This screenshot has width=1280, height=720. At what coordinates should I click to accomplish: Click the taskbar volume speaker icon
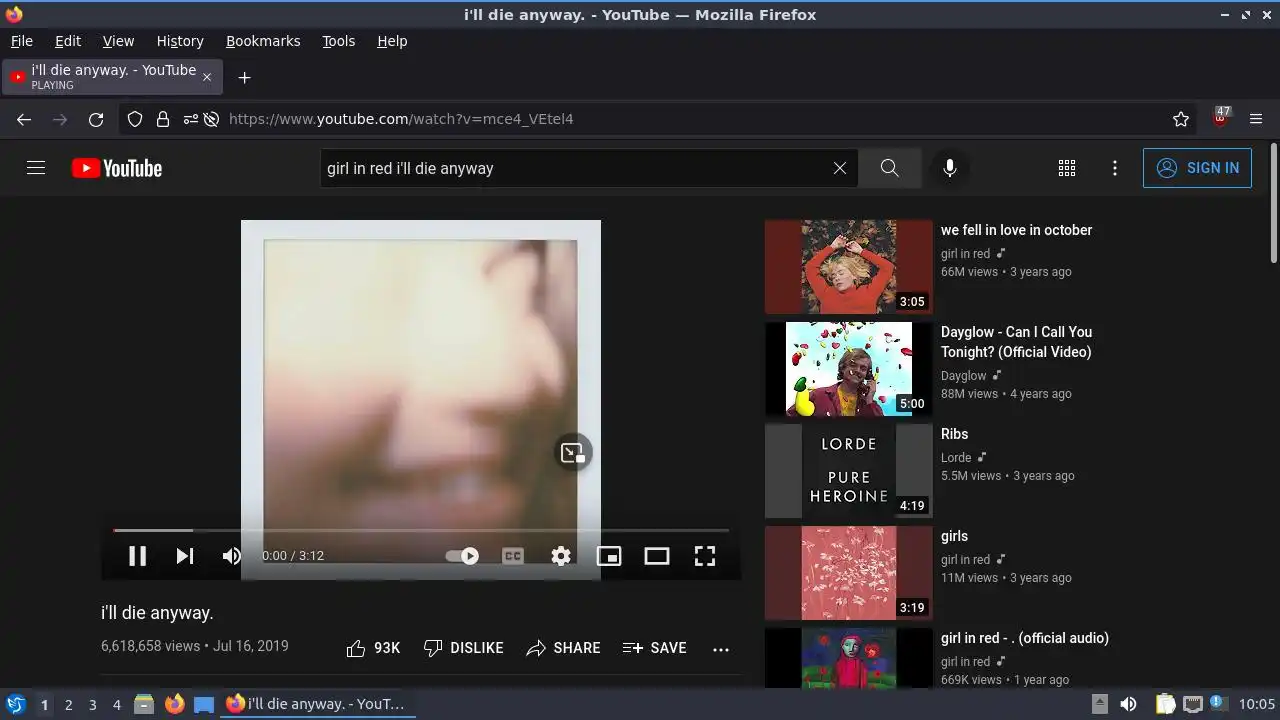(1128, 704)
